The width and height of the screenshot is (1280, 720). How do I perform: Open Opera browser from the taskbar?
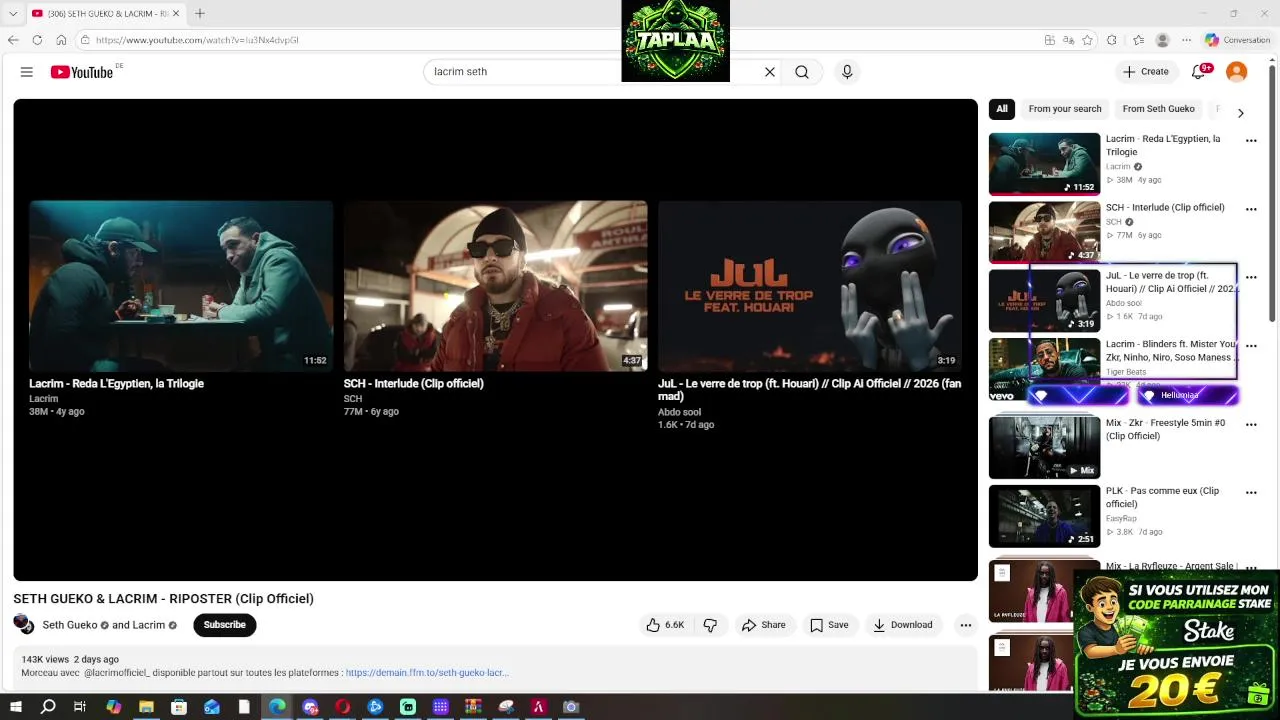pyautogui.click(x=343, y=707)
